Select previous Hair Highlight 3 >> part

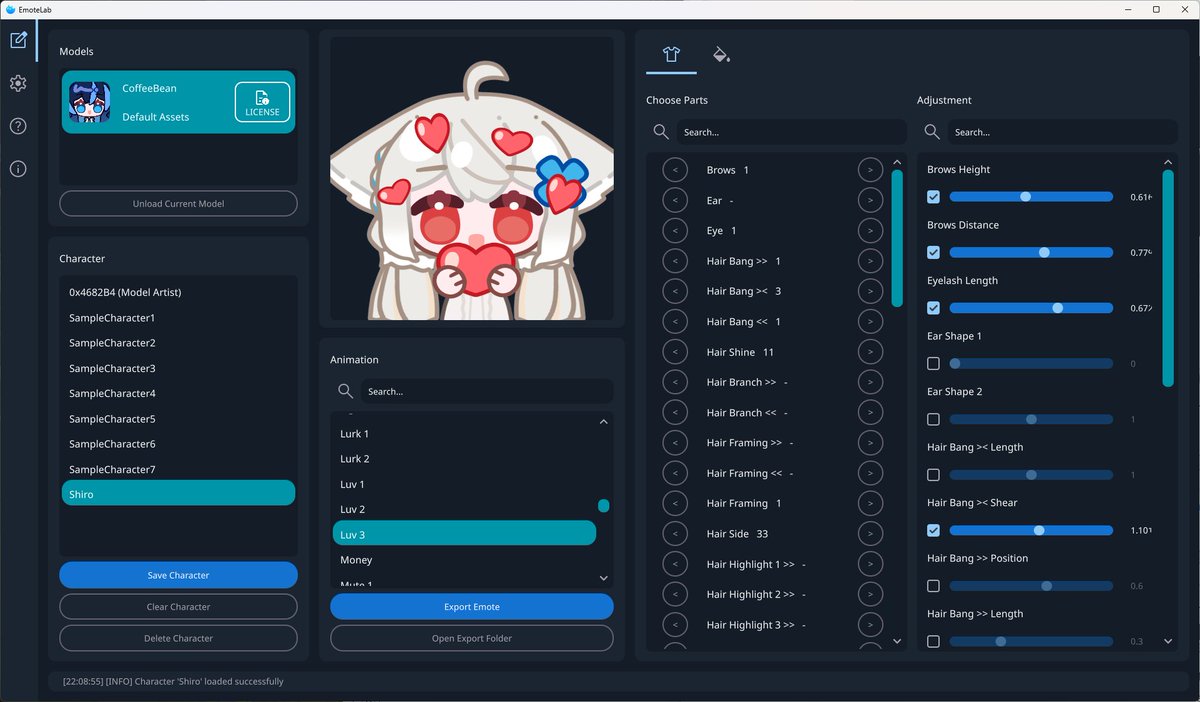675,624
